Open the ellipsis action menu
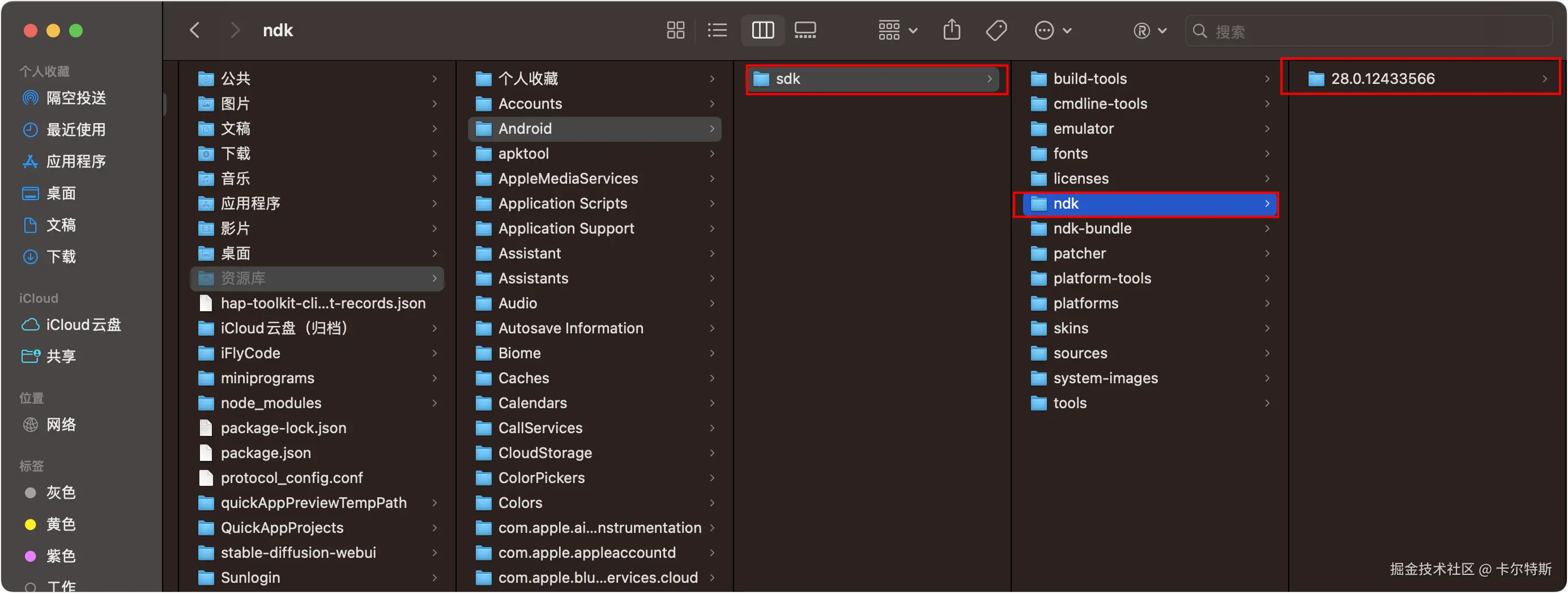Image resolution: width=1568 pixels, height=593 pixels. pyautogui.click(x=1053, y=30)
